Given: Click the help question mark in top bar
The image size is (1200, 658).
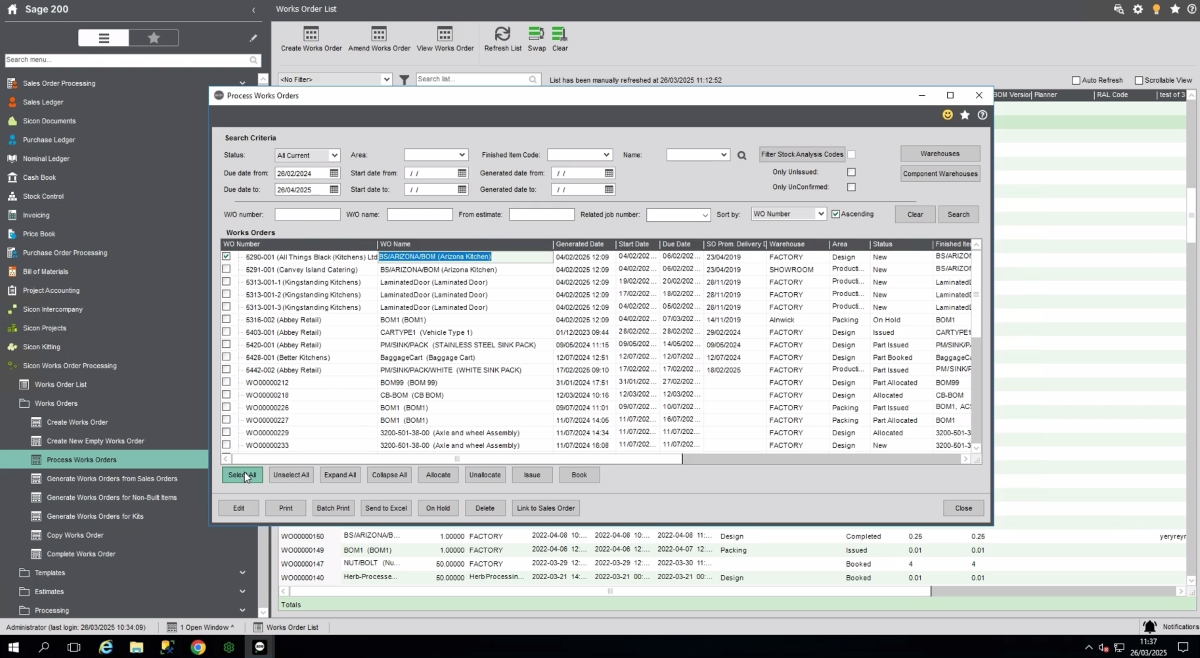Looking at the screenshot, I should click(x=1191, y=9).
